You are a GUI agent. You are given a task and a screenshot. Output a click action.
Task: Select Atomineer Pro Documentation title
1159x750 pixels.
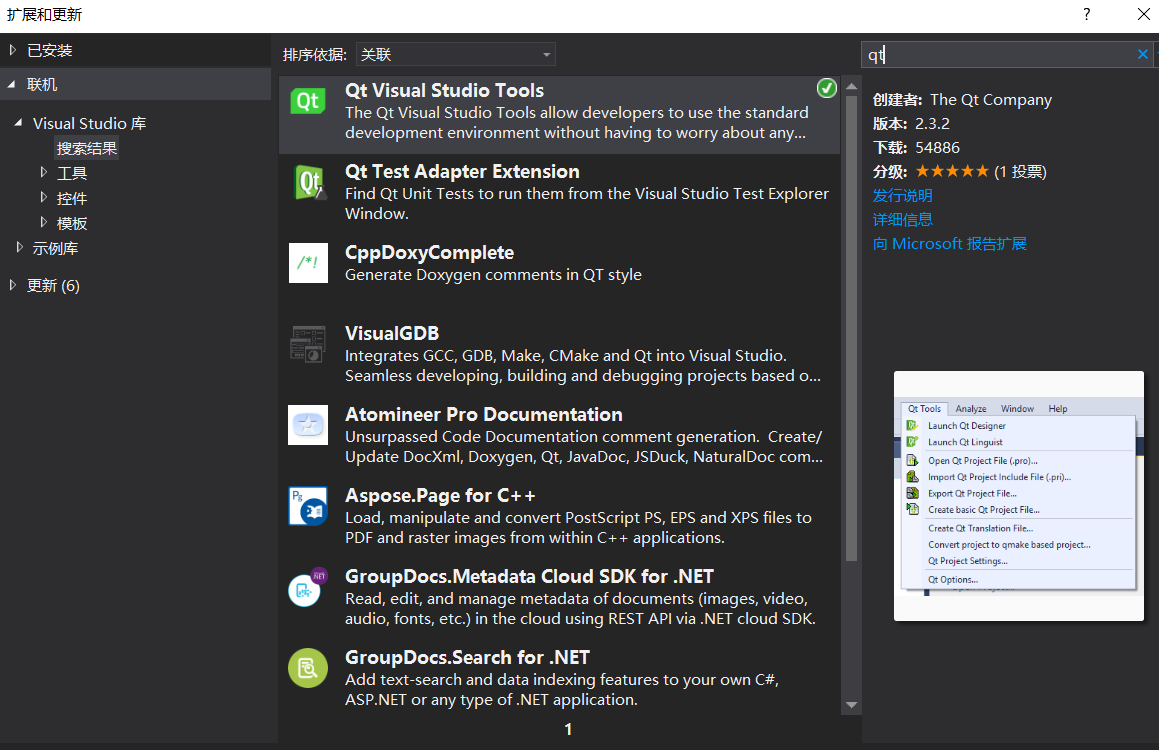point(483,415)
